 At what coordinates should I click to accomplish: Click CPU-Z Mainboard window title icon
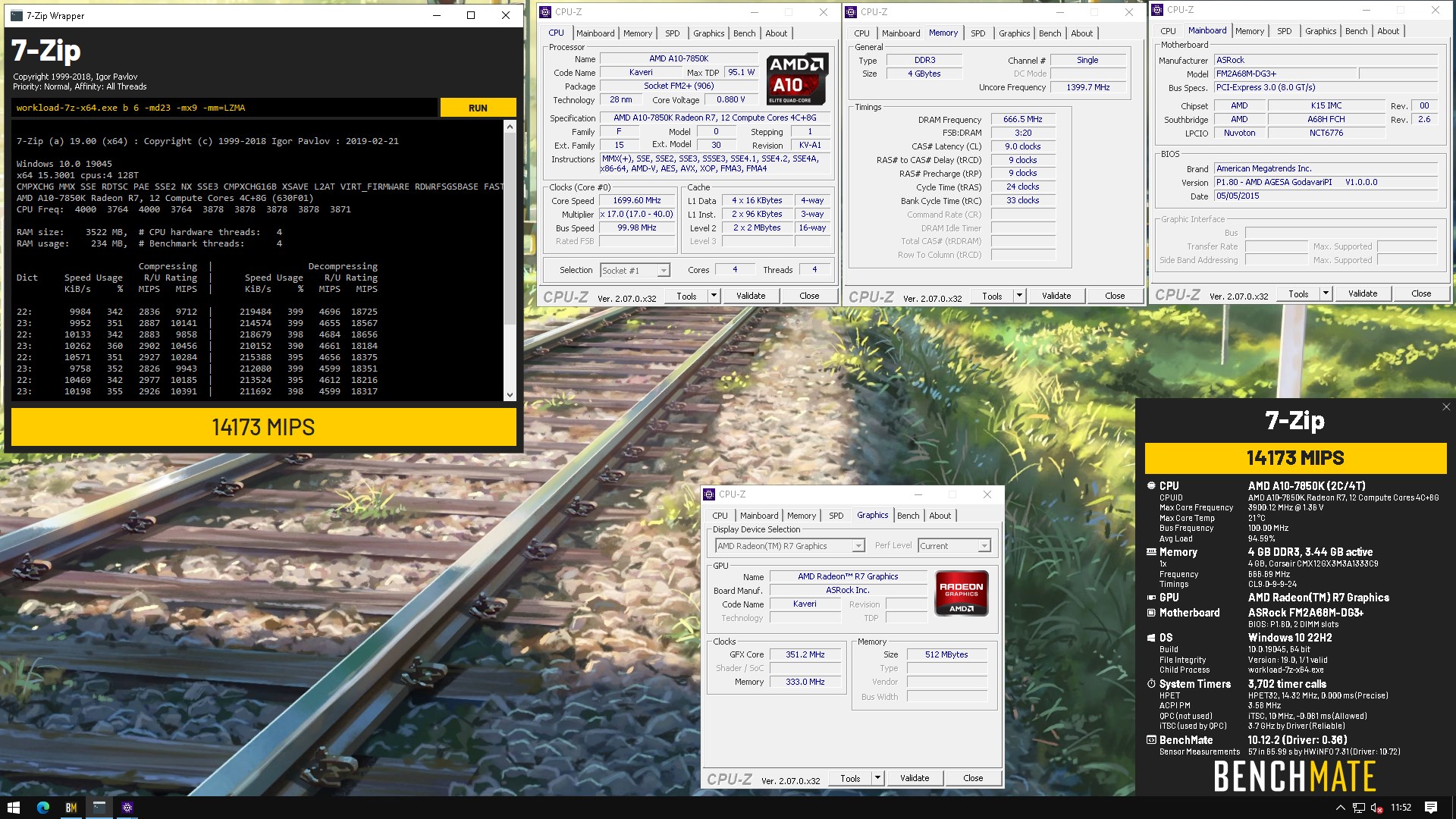coord(1157,10)
